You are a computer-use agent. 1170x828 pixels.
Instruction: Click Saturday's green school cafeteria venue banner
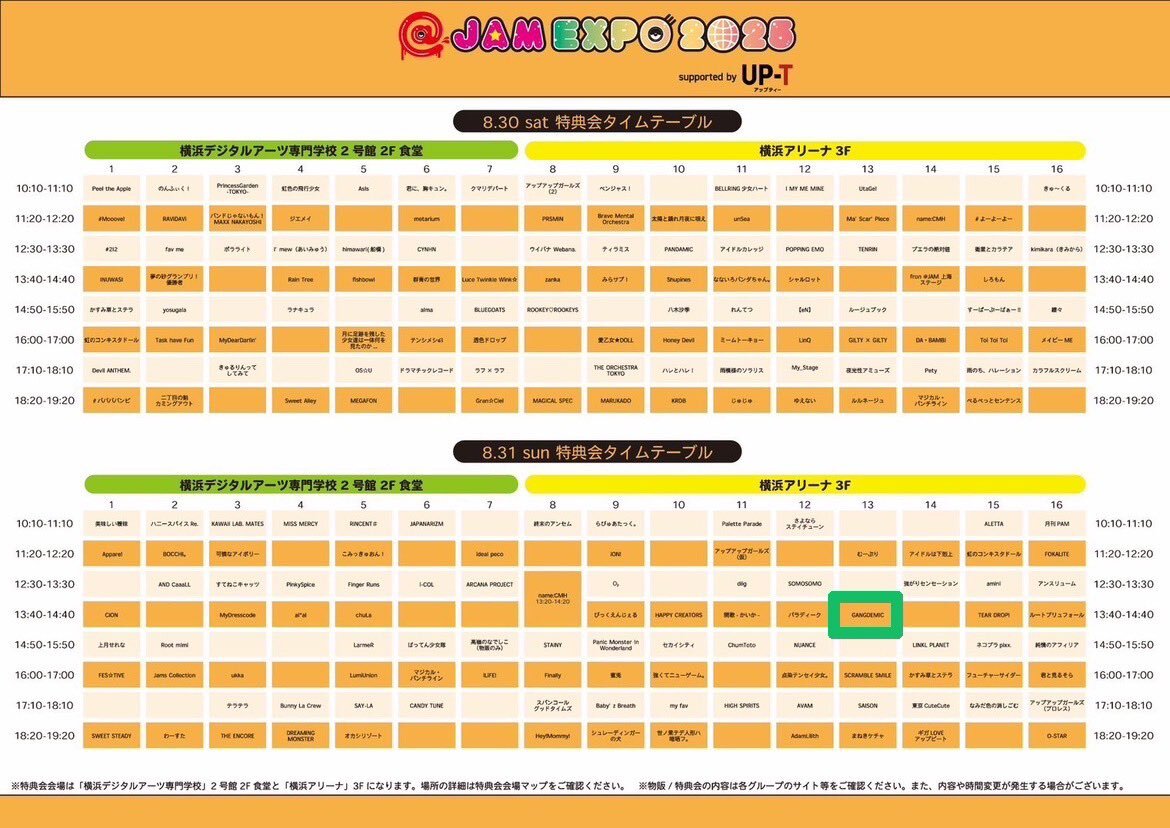301,150
